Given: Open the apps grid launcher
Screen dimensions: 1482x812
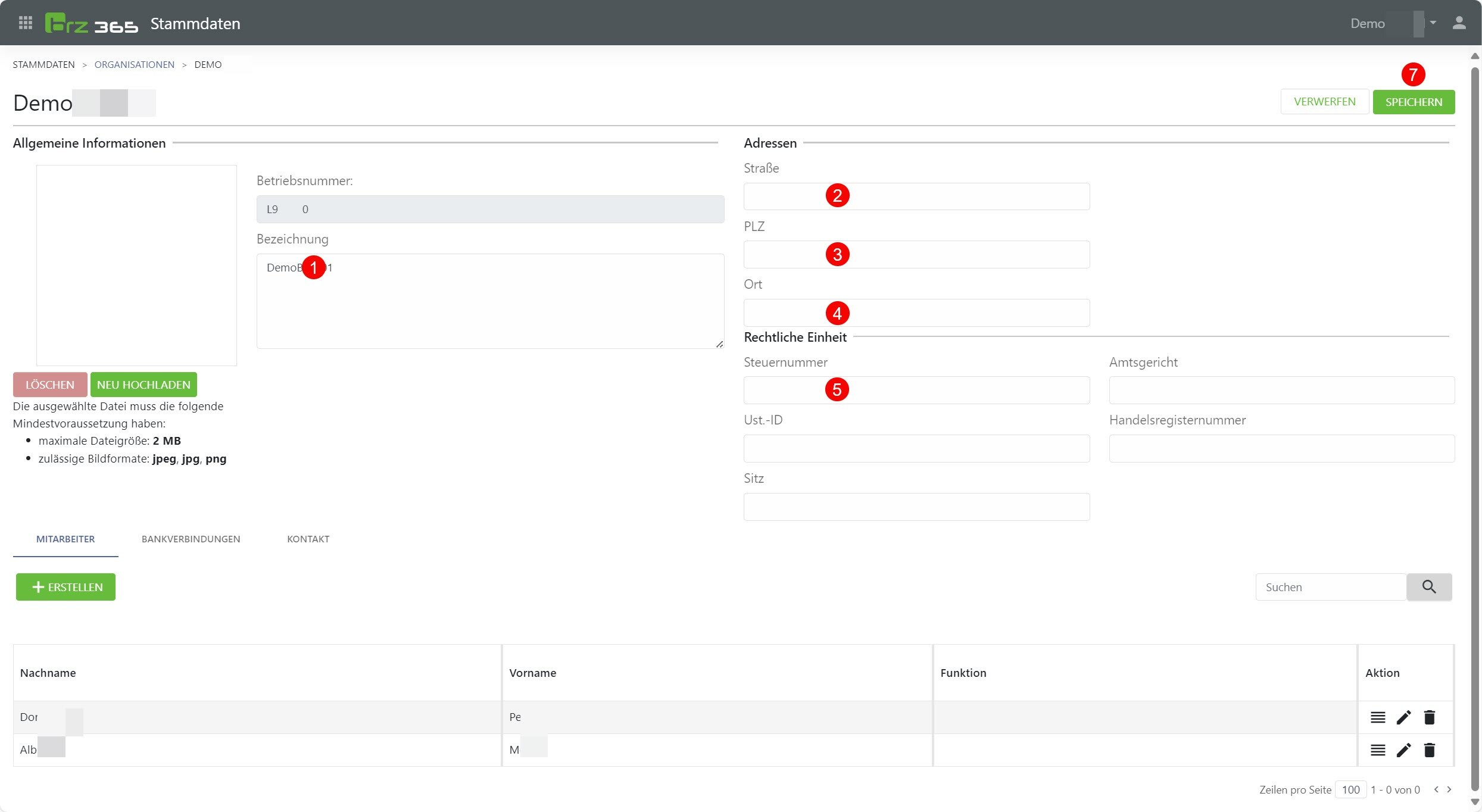Looking at the screenshot, I should tap(26, 23).
